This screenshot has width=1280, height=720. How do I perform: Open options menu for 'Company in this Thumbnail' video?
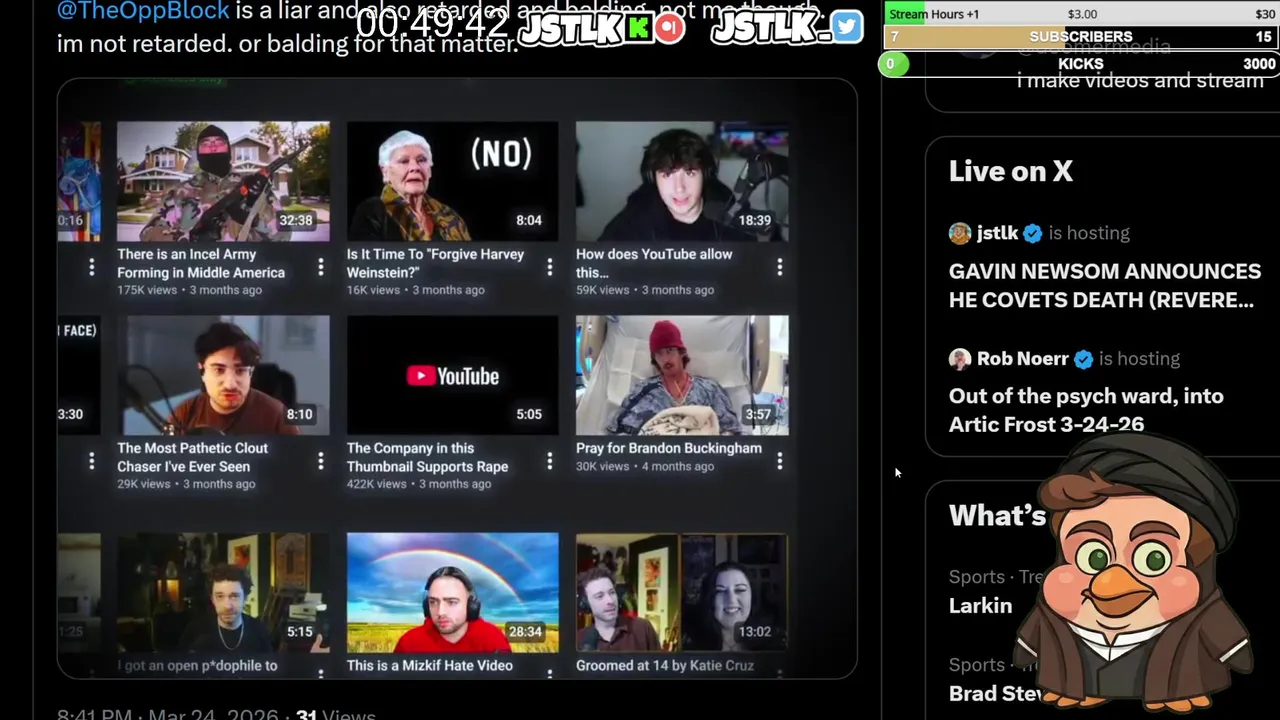point(550,461)
